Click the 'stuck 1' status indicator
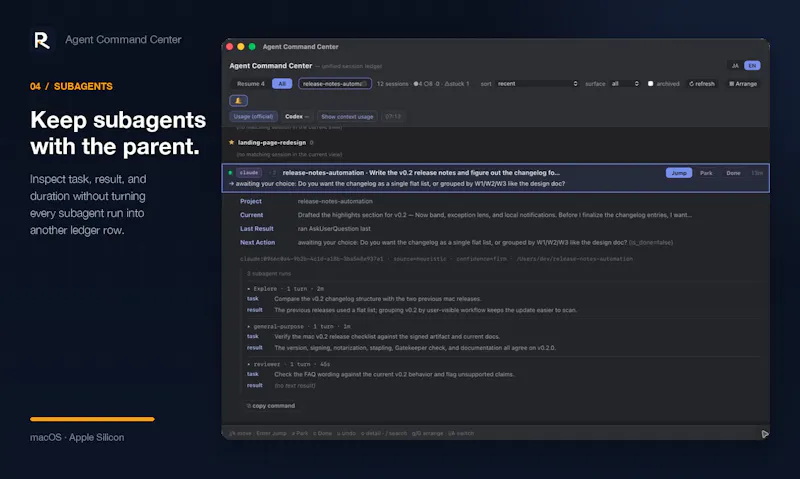The height and width of the screenshot is (479, 800). (457, 84)
